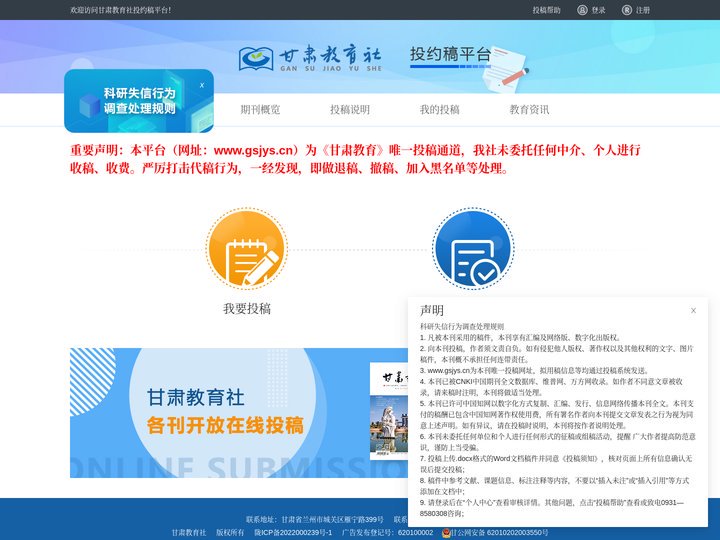The image size is (720, 540).
Task: Click the login user icon
Action: [x=582, y=10]
